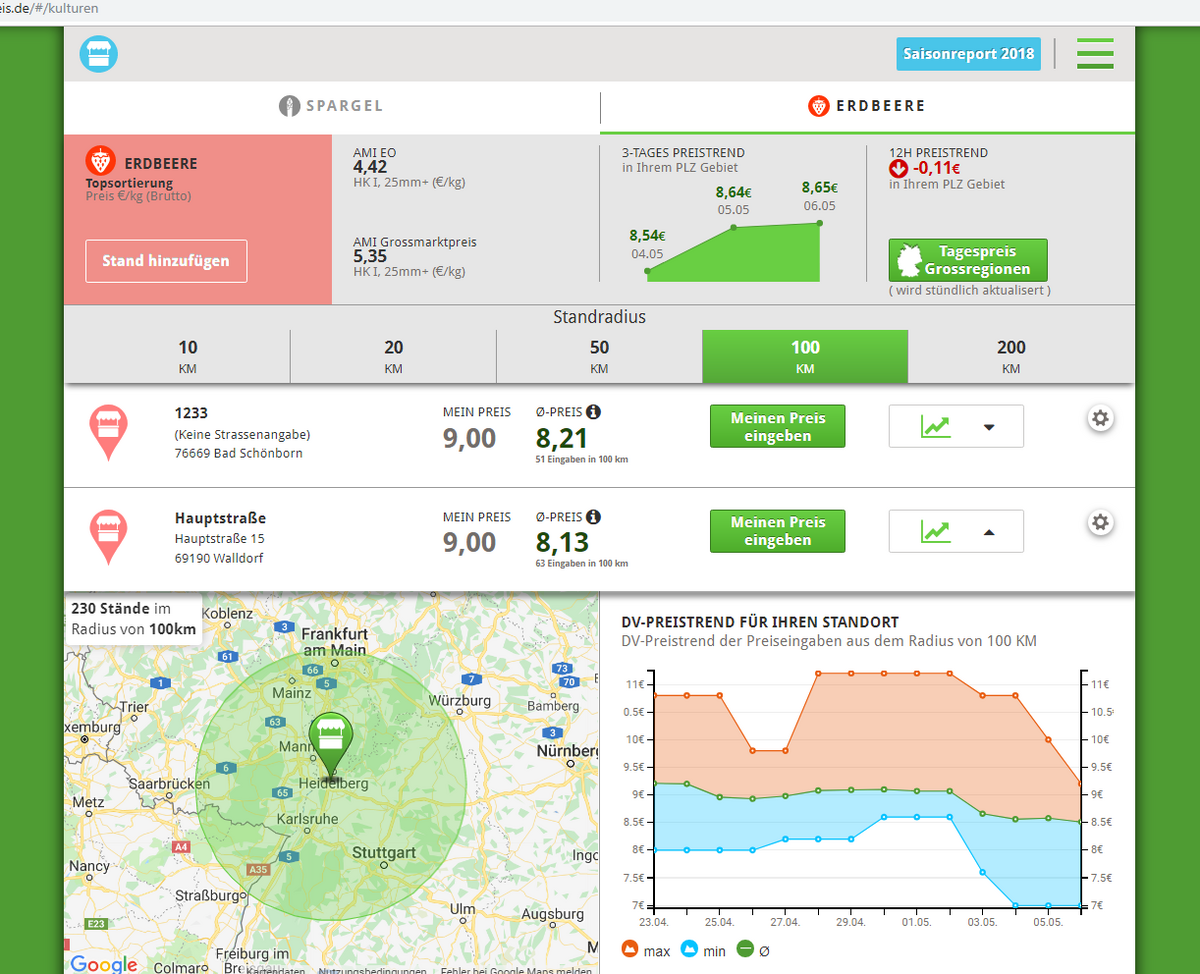Click the 8,65€ trend value for 06.05
This screenshot has width=1200, height=974.
pyautogui.click(x=820, y=187)
